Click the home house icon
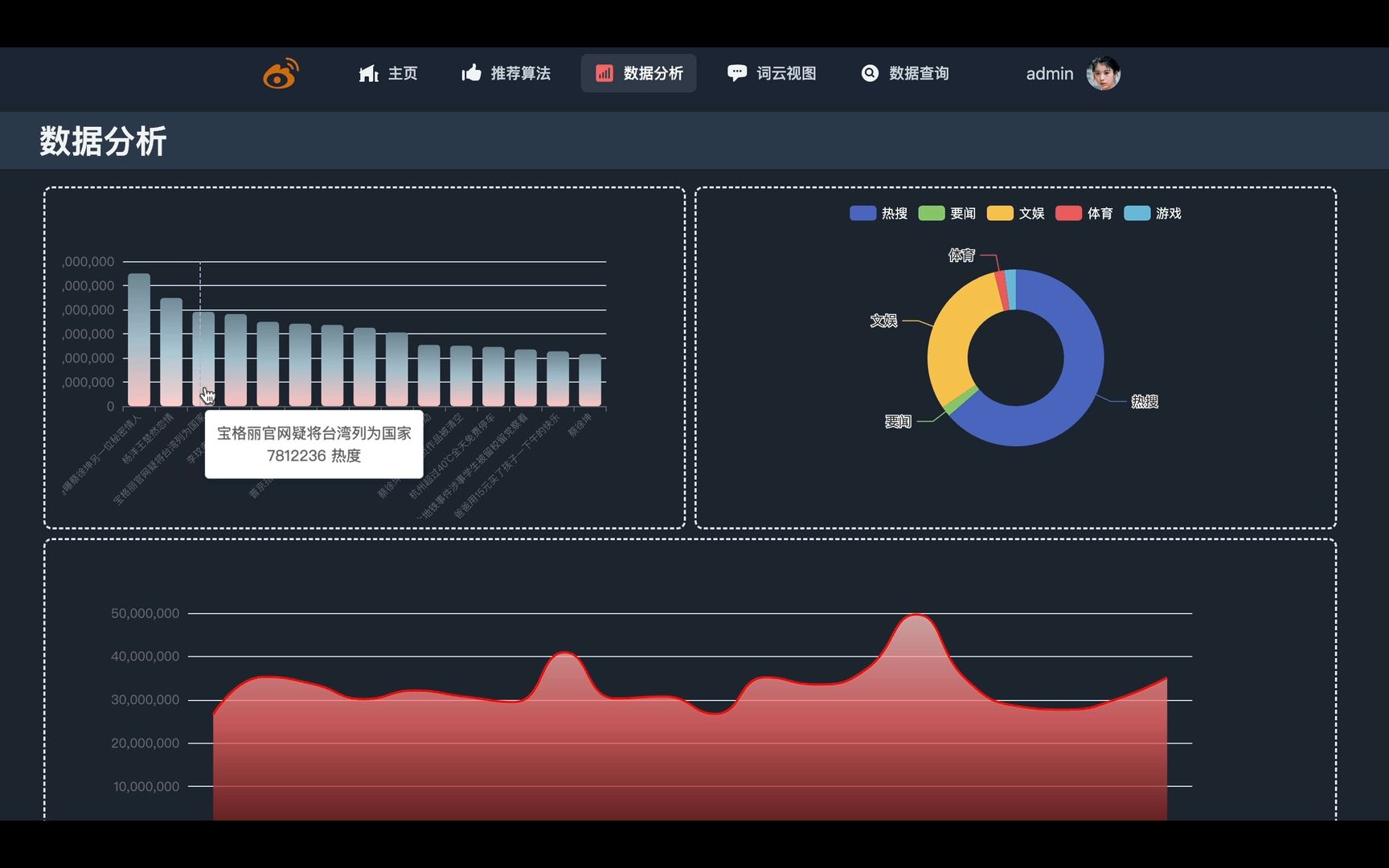Viewport: 1389px width, 868px height. 368,74
